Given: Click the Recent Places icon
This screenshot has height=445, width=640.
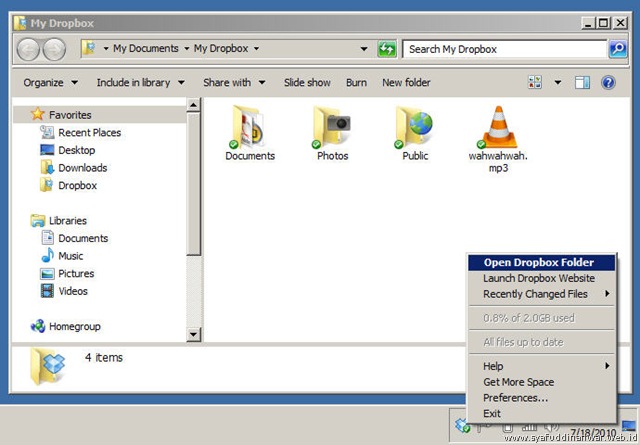Looking at the screenshot, I should point(47,132).
